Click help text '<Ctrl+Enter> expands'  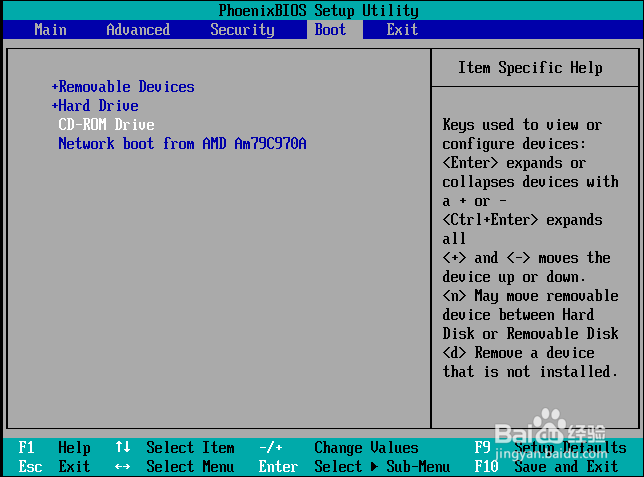click(522, 219)
